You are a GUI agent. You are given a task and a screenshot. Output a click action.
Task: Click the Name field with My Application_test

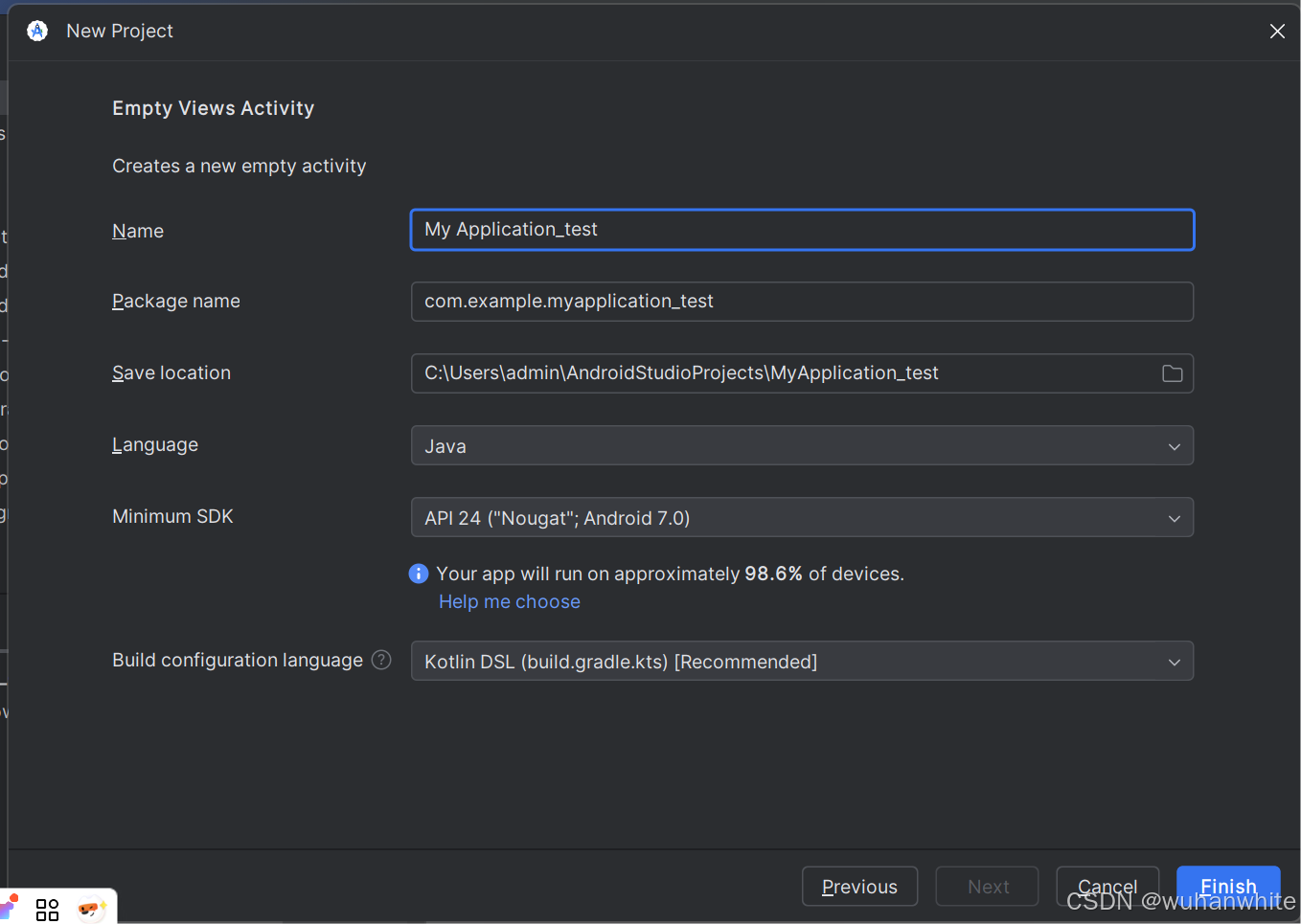click(802, 230)
